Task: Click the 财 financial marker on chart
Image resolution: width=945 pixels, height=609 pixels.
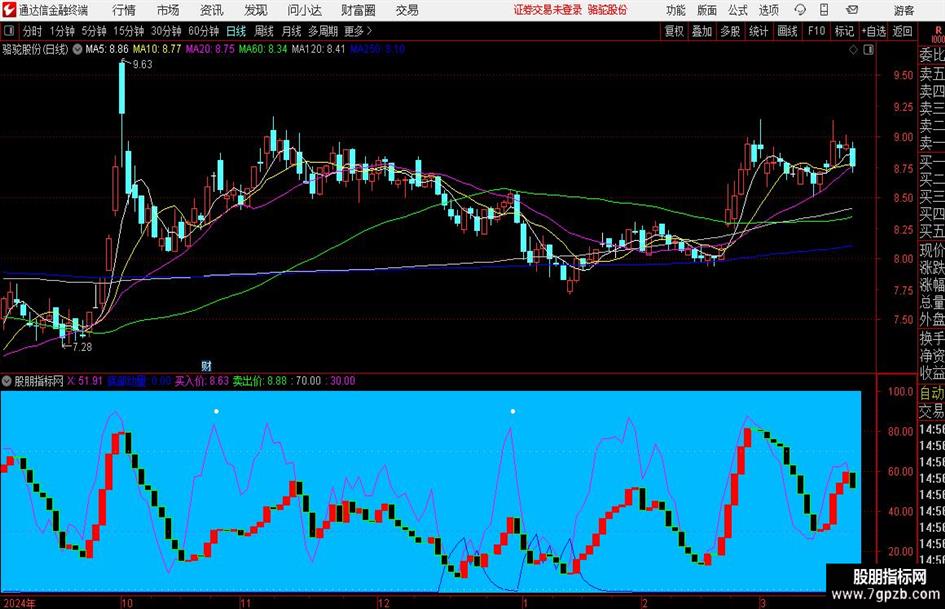Action: pos(206,365)
